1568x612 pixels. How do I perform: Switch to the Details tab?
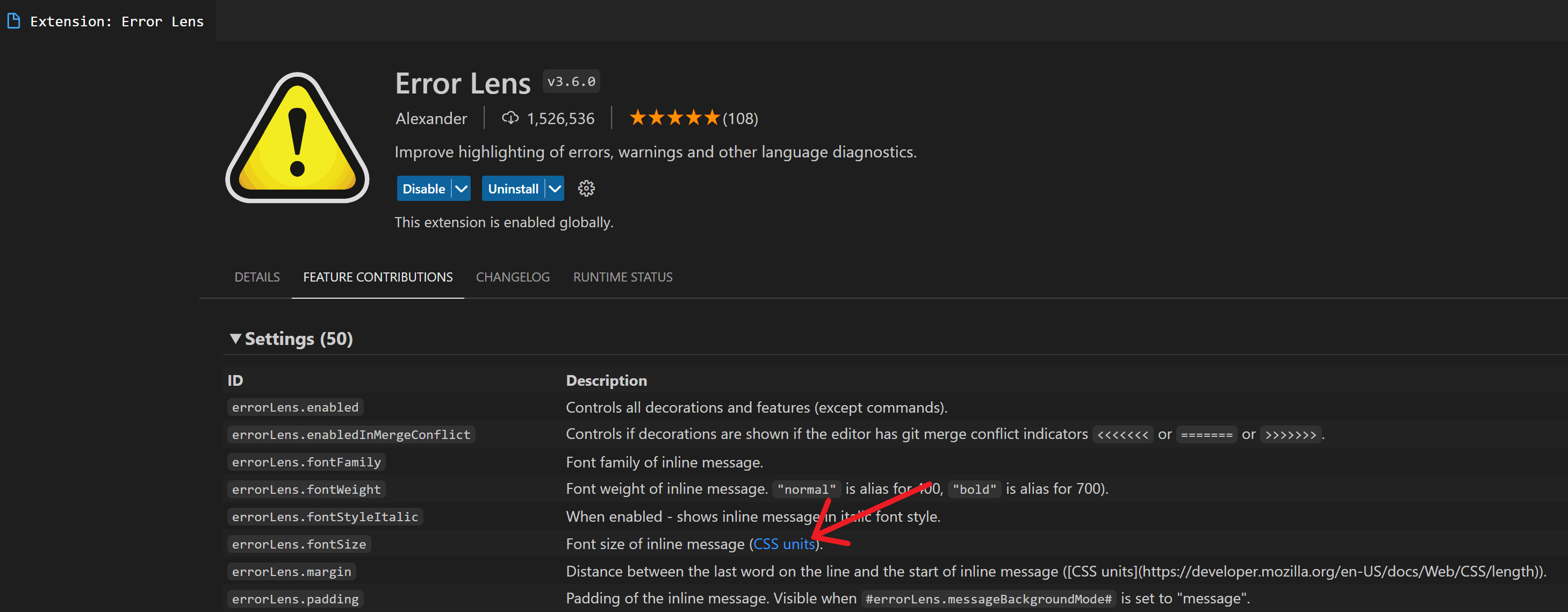pos(257,277)
